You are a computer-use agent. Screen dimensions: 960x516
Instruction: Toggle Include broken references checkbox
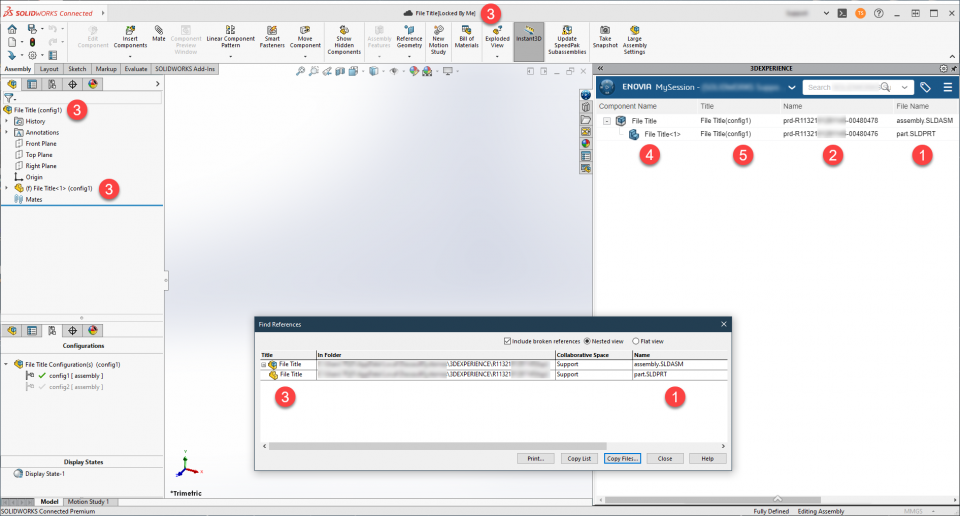pyautogui.click(x=508, y=341)
